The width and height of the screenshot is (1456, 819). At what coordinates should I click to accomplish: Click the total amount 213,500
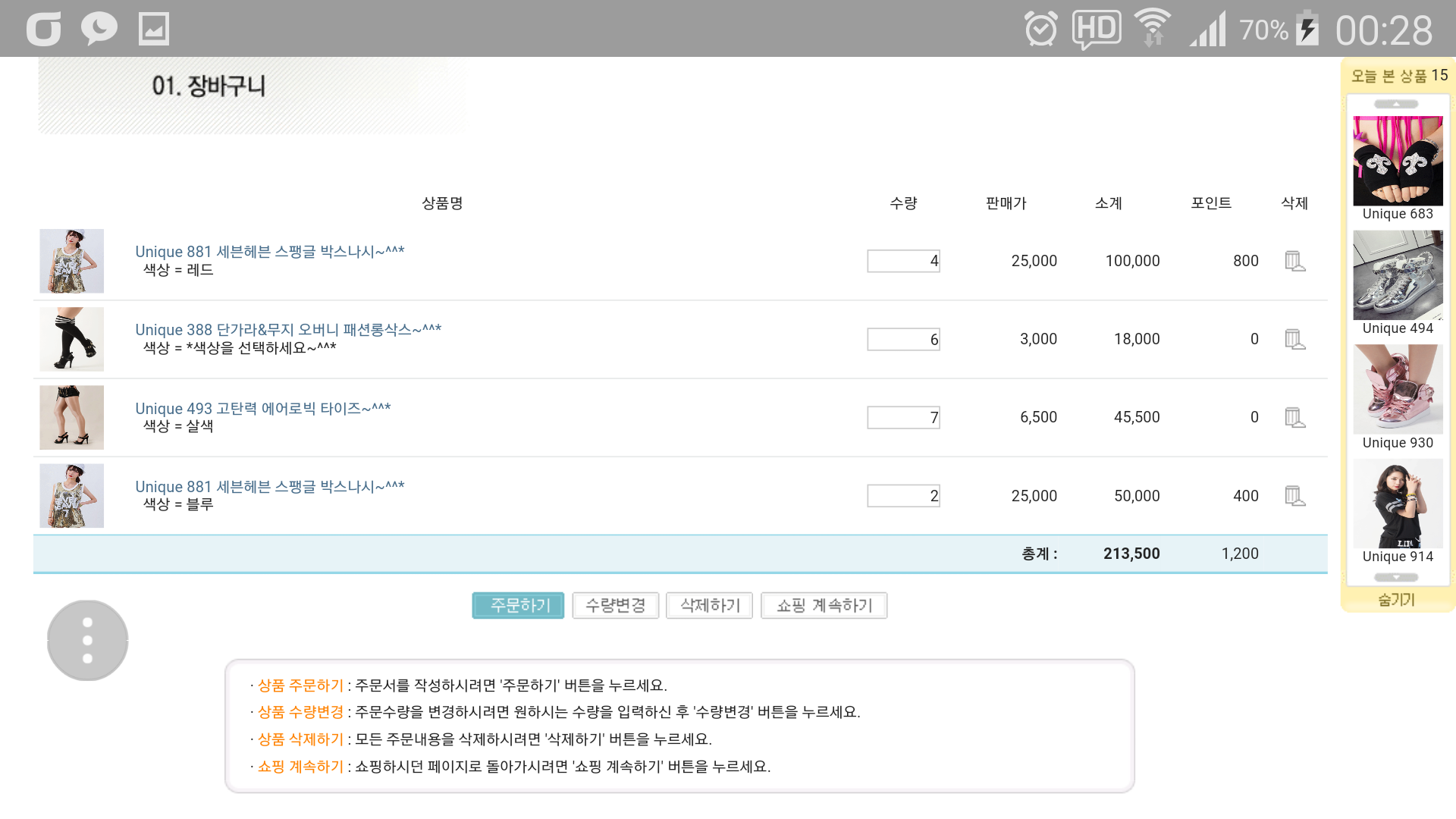[1131, 554]
